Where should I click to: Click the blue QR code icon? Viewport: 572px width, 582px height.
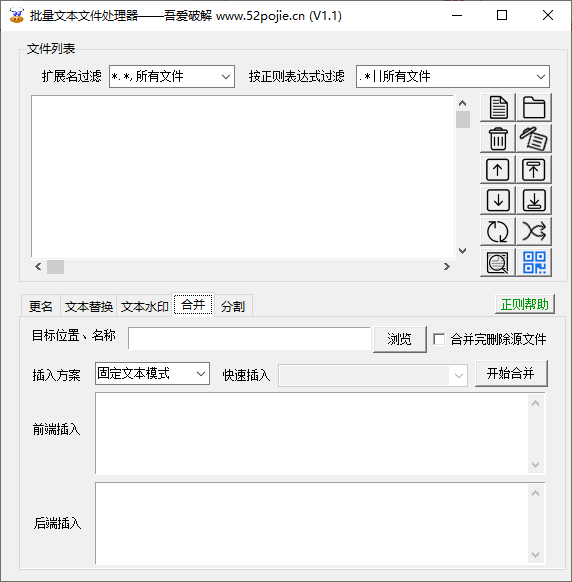pyautogui.click(x=534, y=263)
